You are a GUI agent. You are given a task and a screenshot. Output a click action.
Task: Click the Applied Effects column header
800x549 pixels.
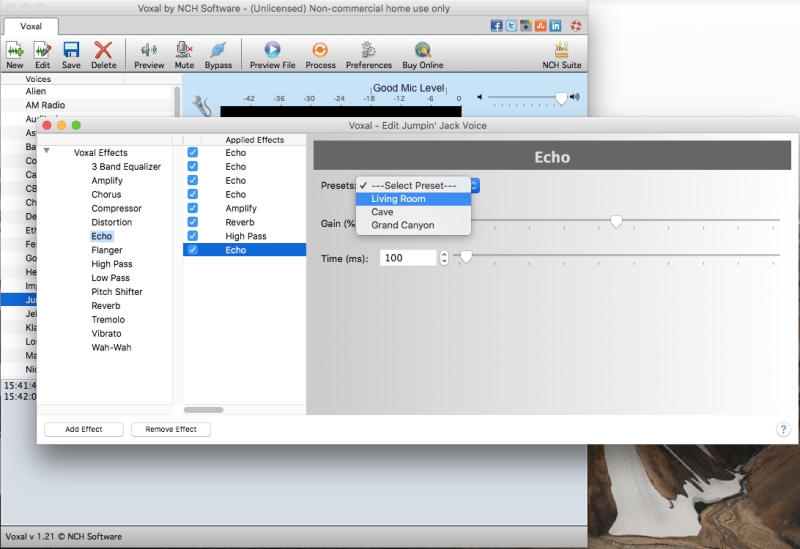coord(254,140)
